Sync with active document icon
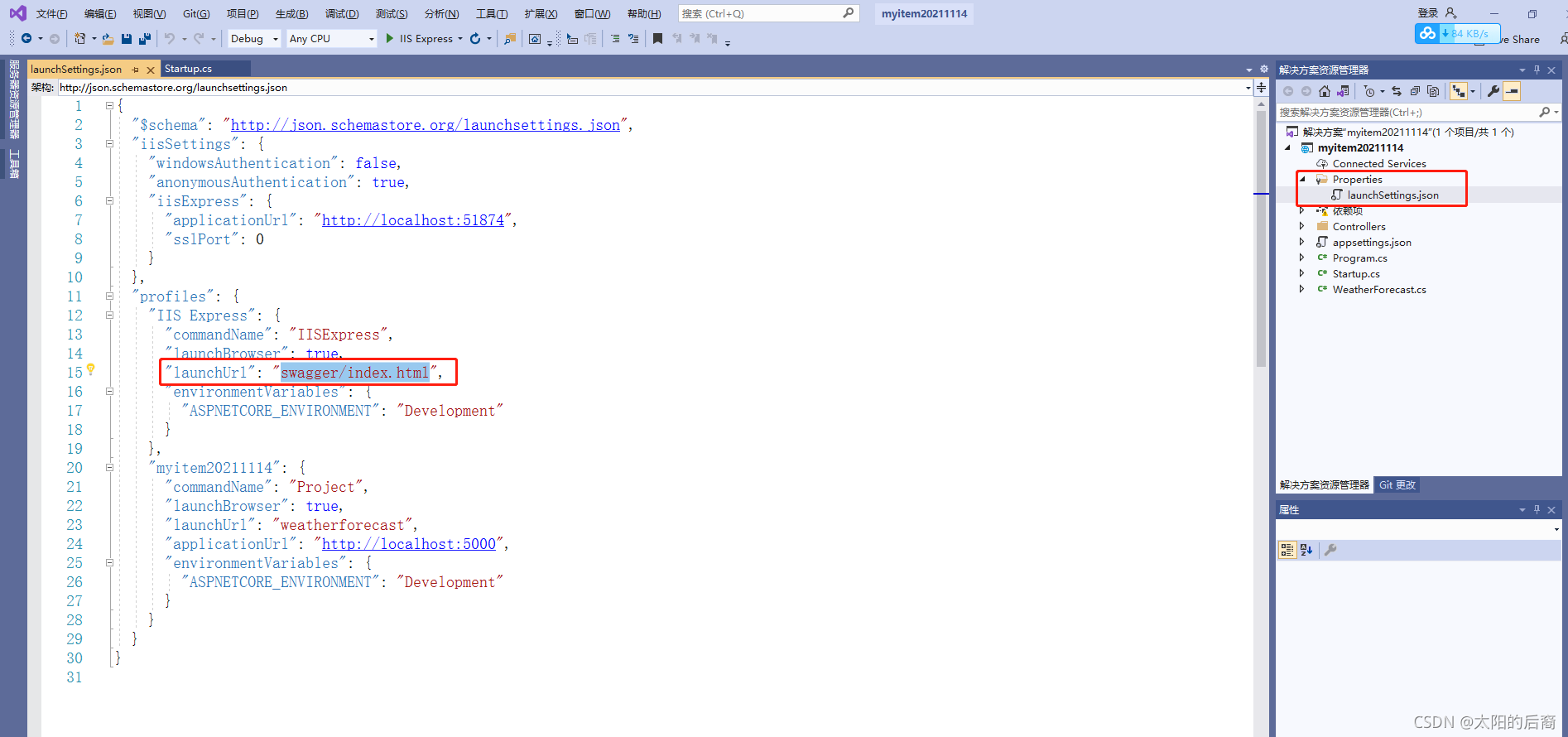 [x=1397, y=91]
